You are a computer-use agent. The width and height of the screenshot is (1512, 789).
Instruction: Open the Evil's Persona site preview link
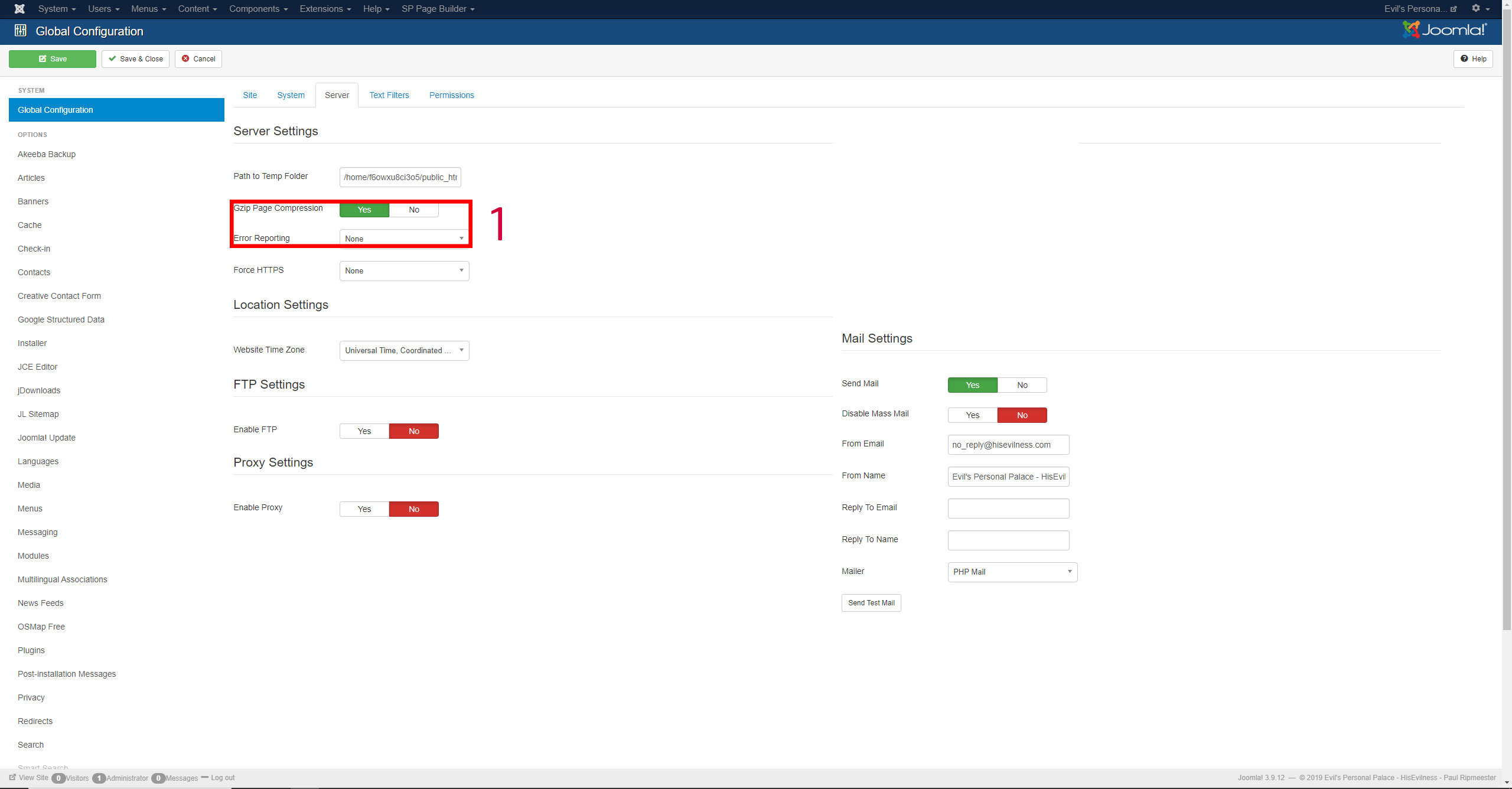click(1420, 9)
